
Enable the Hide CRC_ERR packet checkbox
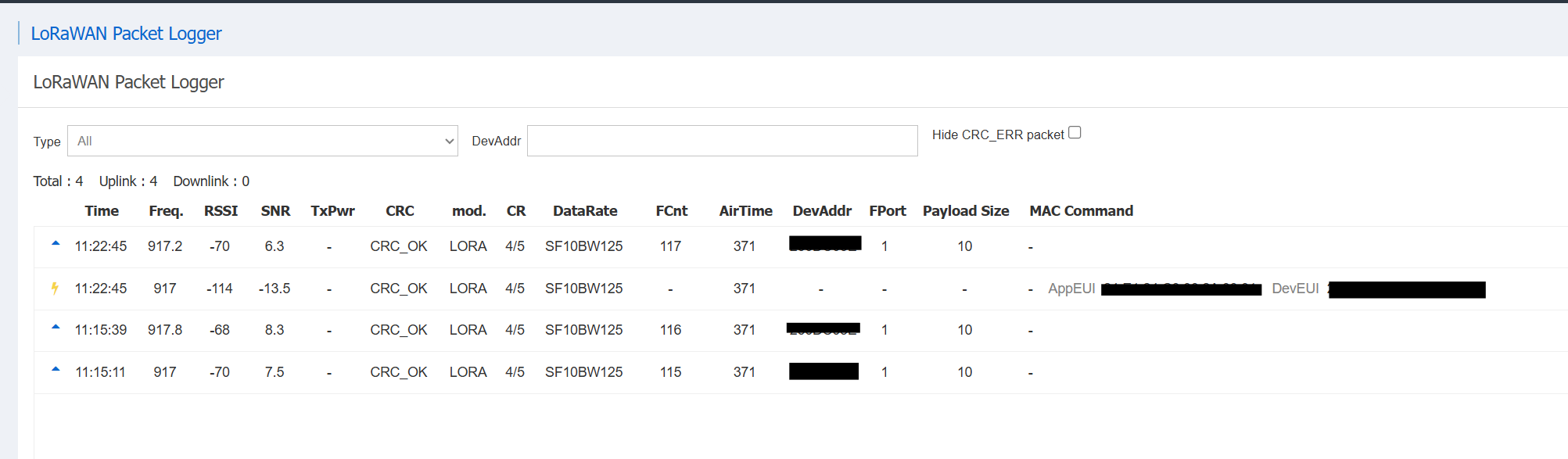pos(1075,133)
